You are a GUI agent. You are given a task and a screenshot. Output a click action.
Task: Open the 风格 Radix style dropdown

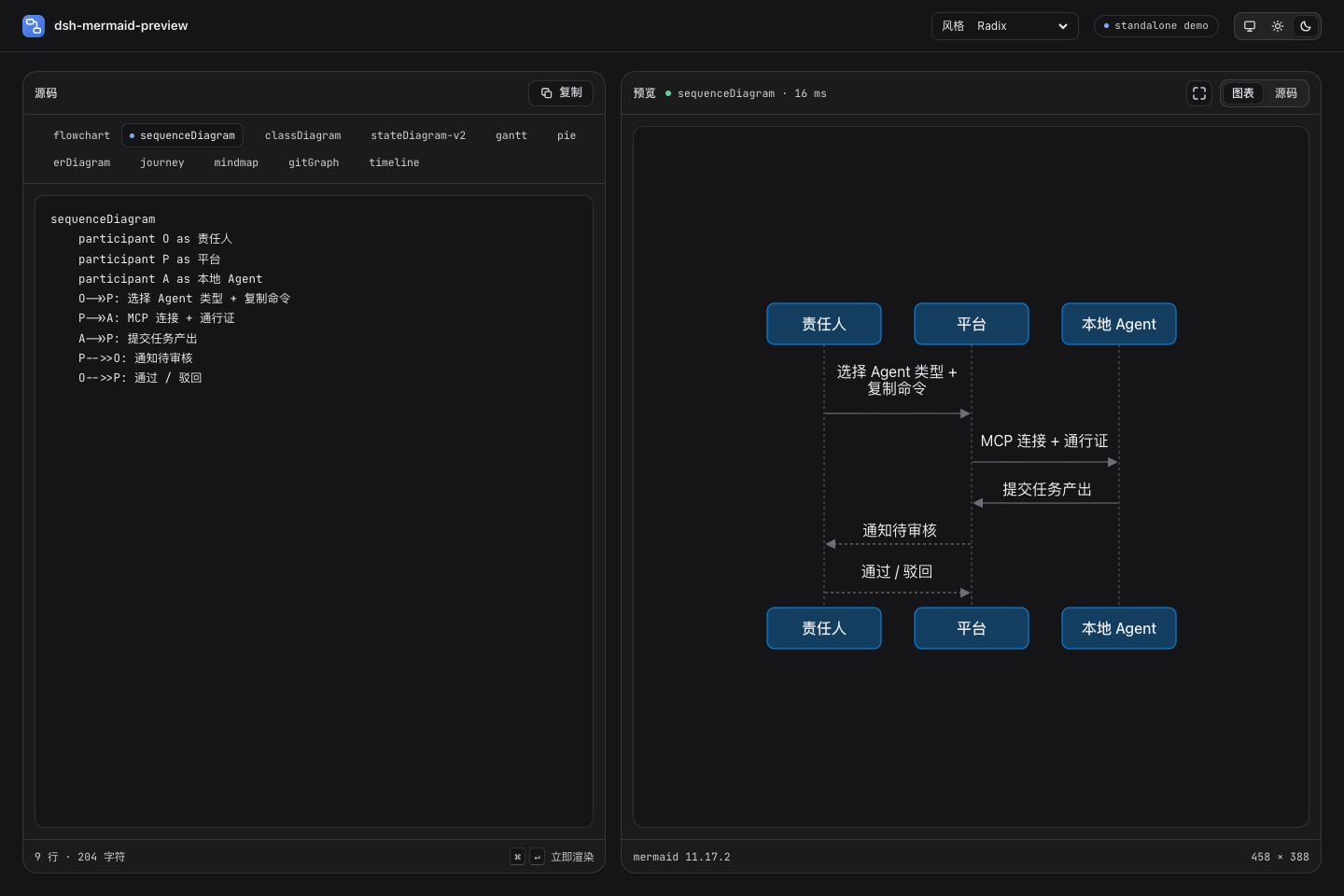pyautogui.click(x=1005, y=26)
